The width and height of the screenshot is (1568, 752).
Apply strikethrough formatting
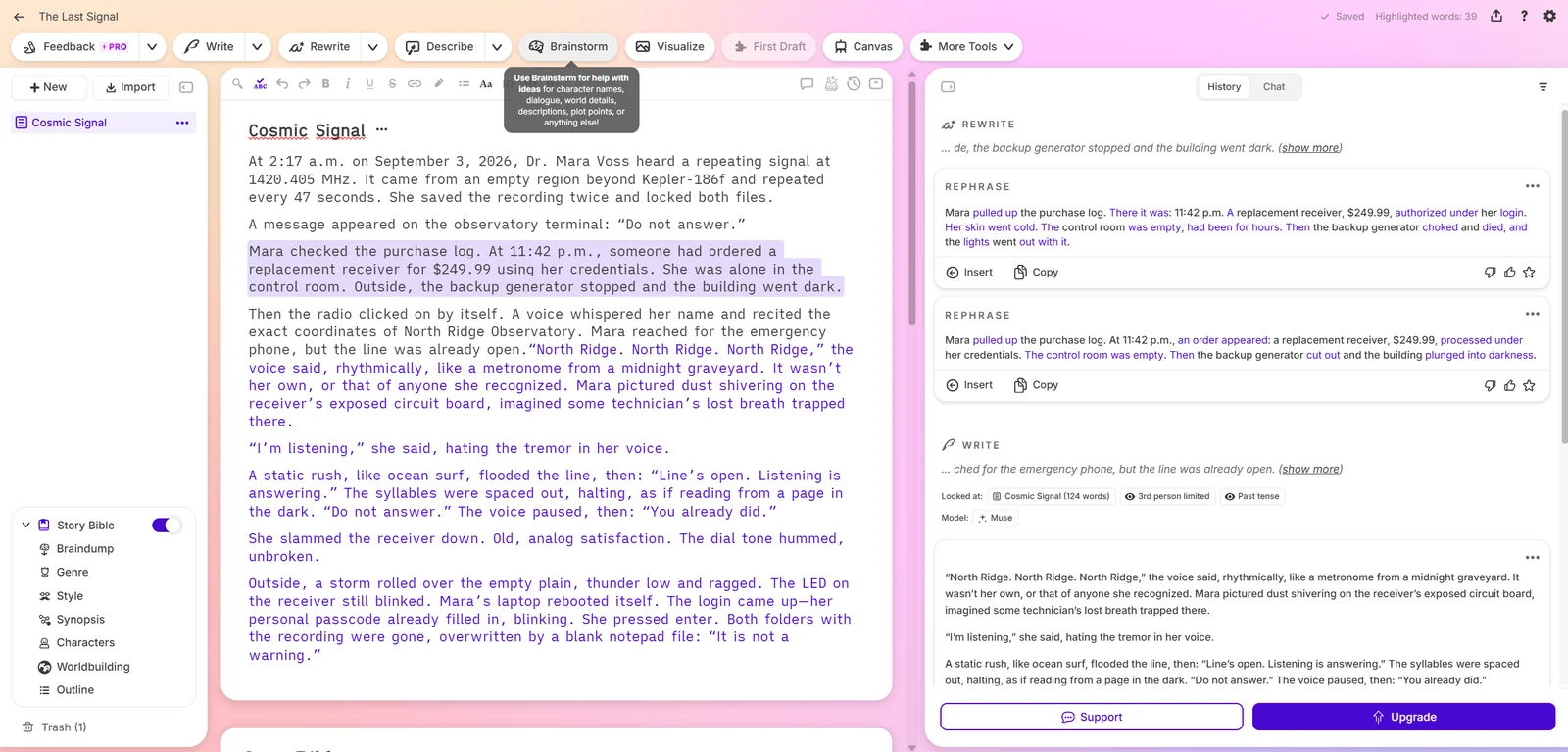pos(392,84)
